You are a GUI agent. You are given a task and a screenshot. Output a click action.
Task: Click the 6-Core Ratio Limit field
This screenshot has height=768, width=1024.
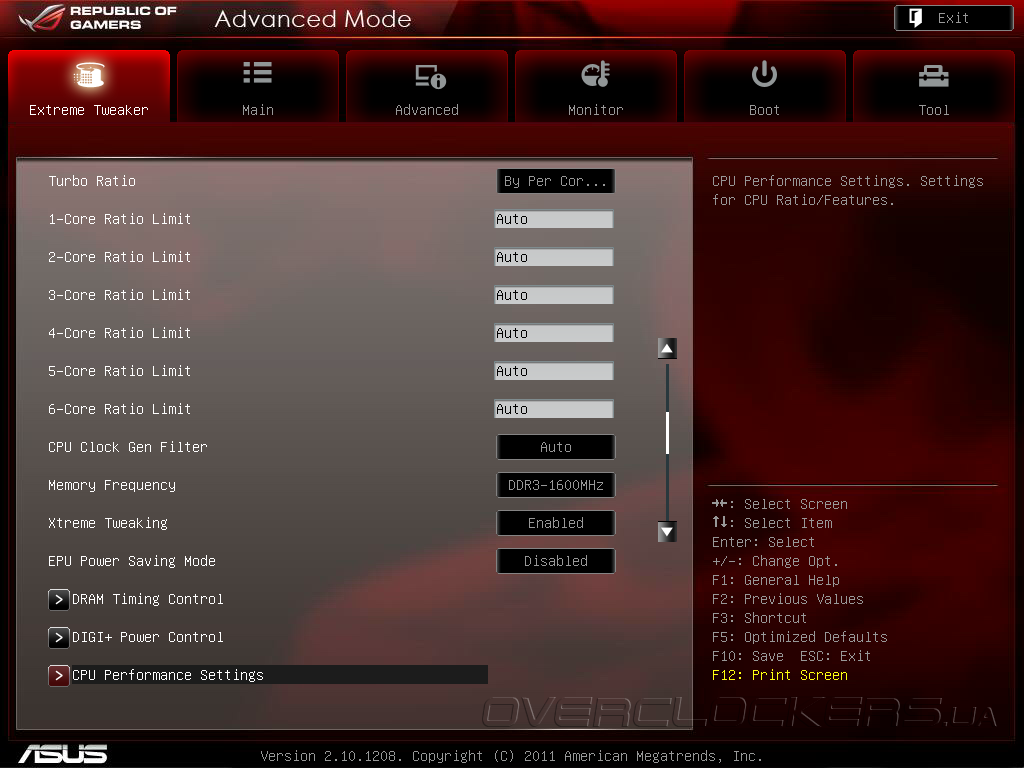(554, 409)
